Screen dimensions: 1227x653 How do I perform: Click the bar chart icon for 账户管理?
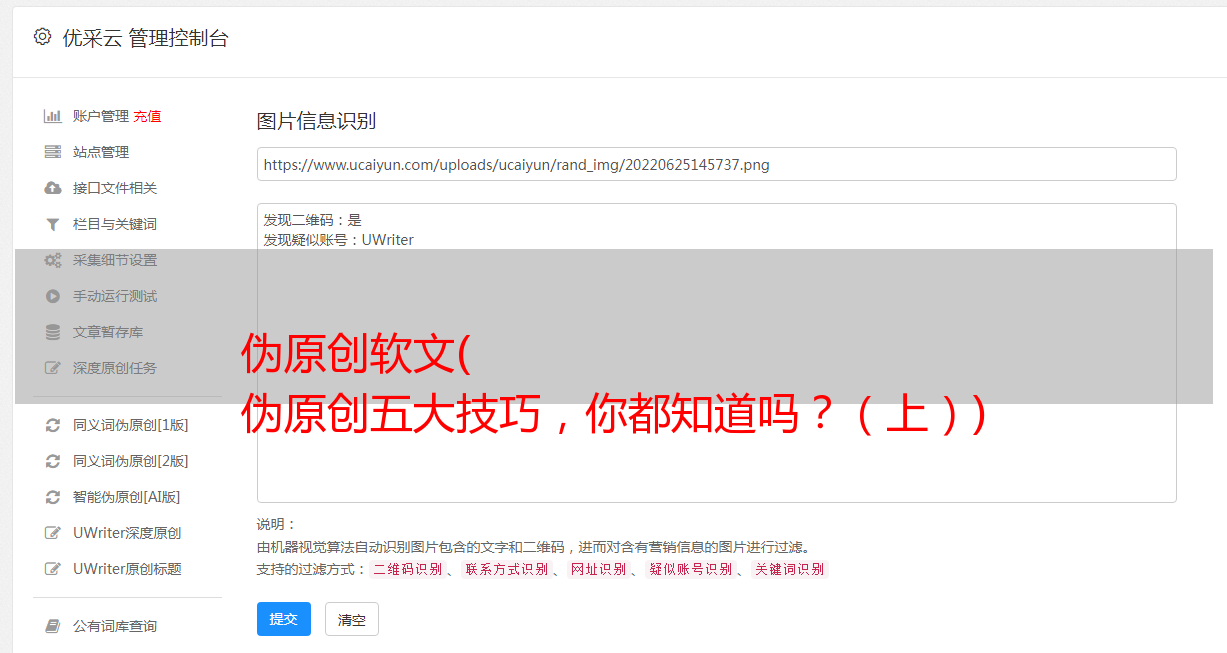point(53,116)
